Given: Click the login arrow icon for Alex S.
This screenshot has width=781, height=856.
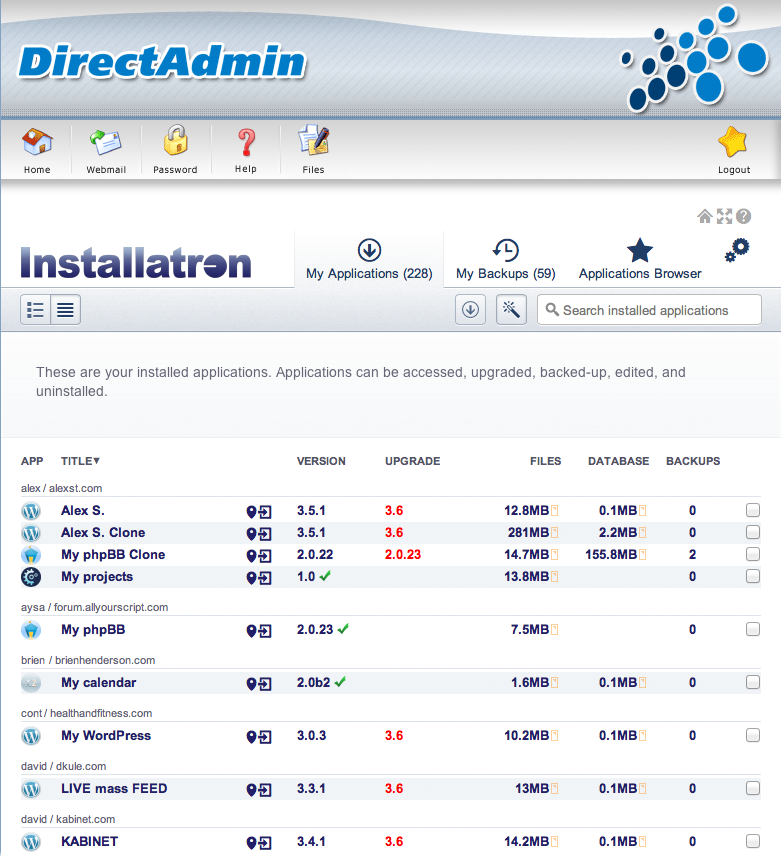Looking at the screenshot, I should pyautogui.click(x=265, y=512).
